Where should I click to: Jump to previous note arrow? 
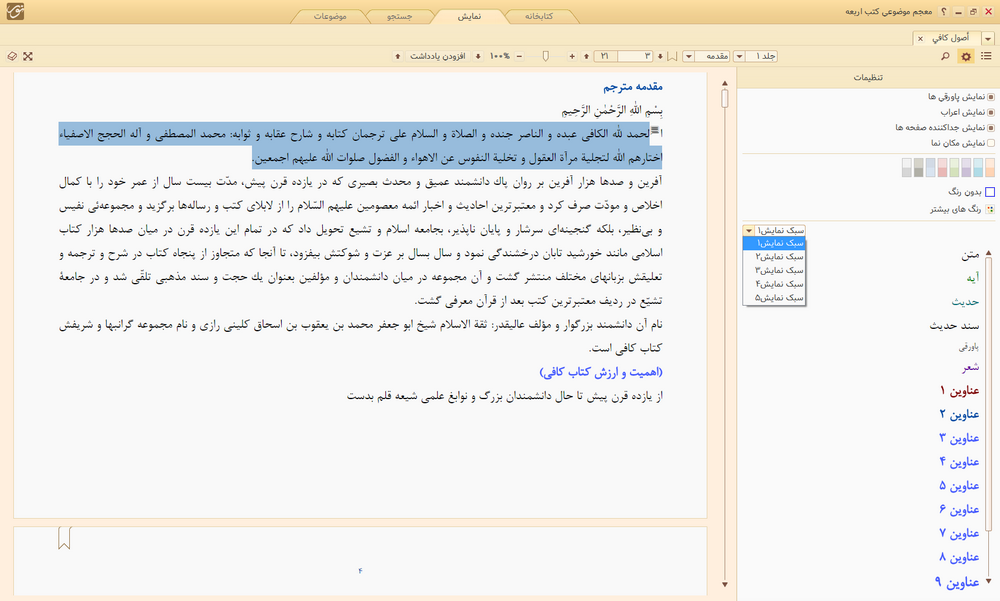coord(398,56)
